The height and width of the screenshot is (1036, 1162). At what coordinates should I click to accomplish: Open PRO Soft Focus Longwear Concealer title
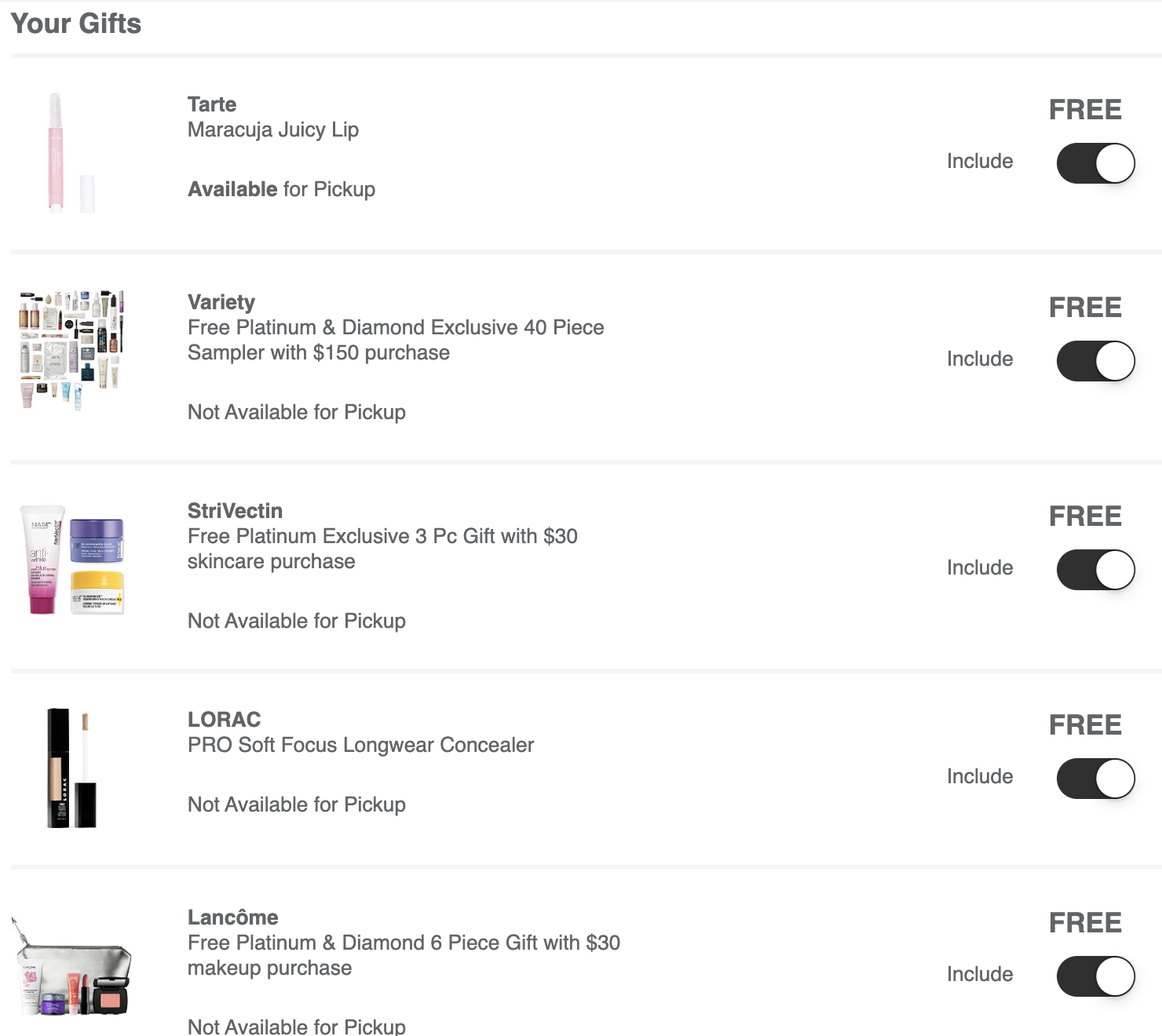click(360, 745)
